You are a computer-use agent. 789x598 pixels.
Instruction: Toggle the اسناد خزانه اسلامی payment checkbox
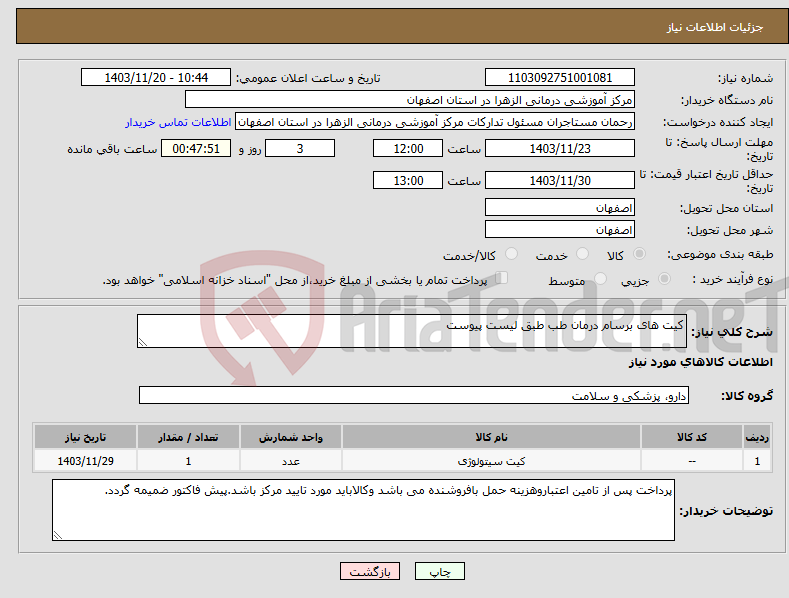coord(502,278)
